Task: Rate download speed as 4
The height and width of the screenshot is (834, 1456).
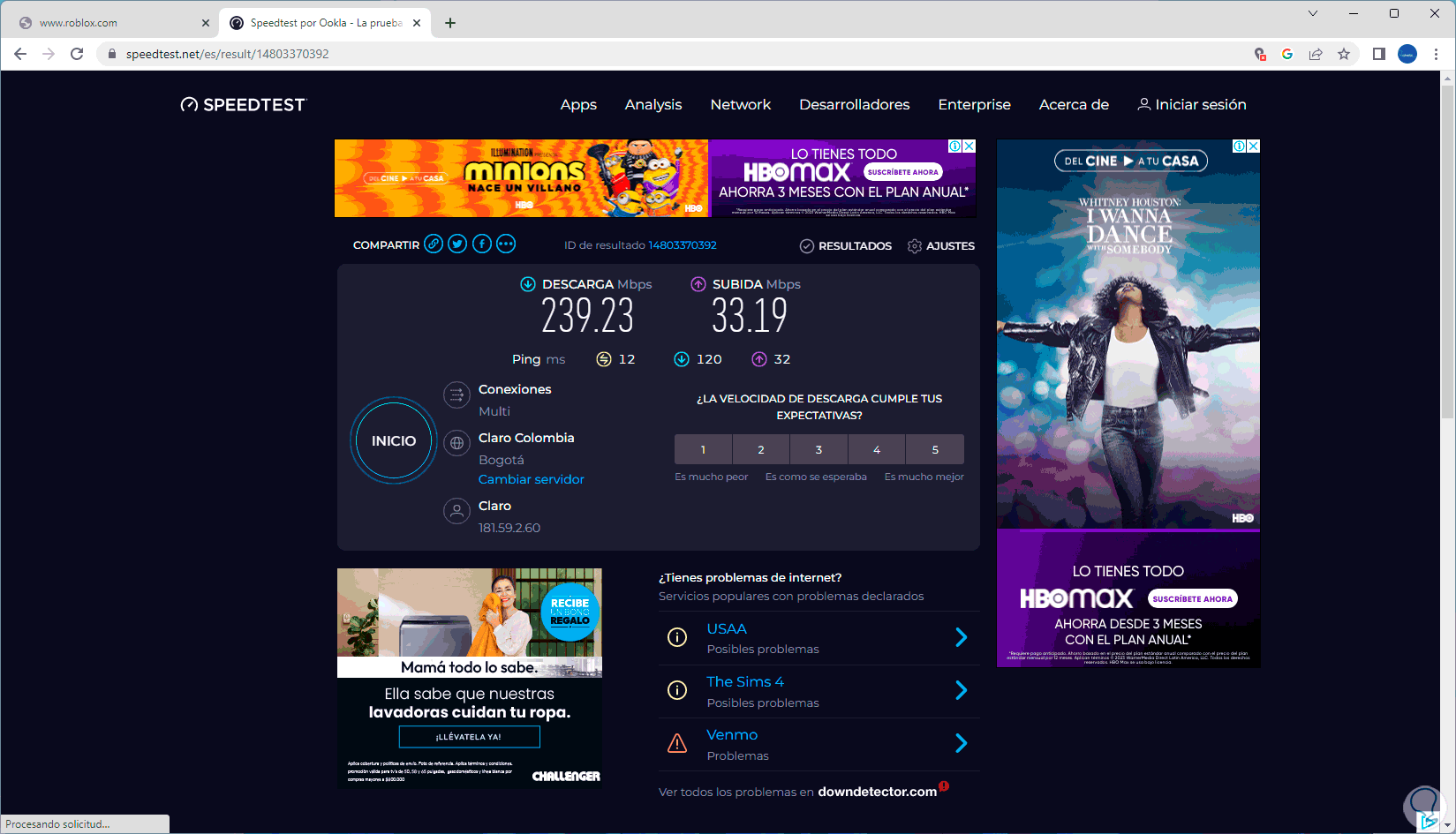Action: pos(877,449)
